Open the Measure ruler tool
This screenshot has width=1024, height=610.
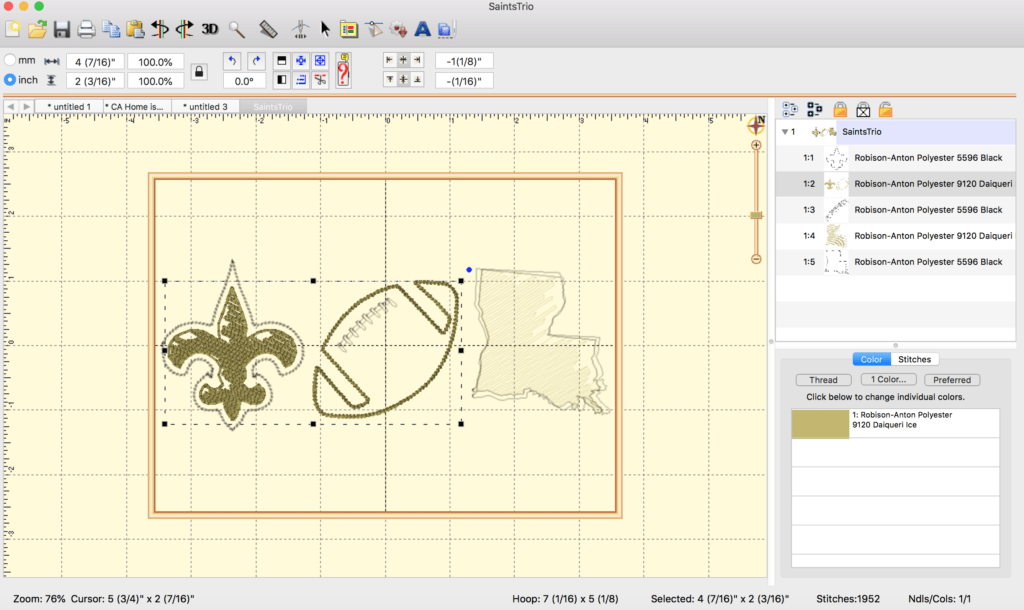point(267,29)
